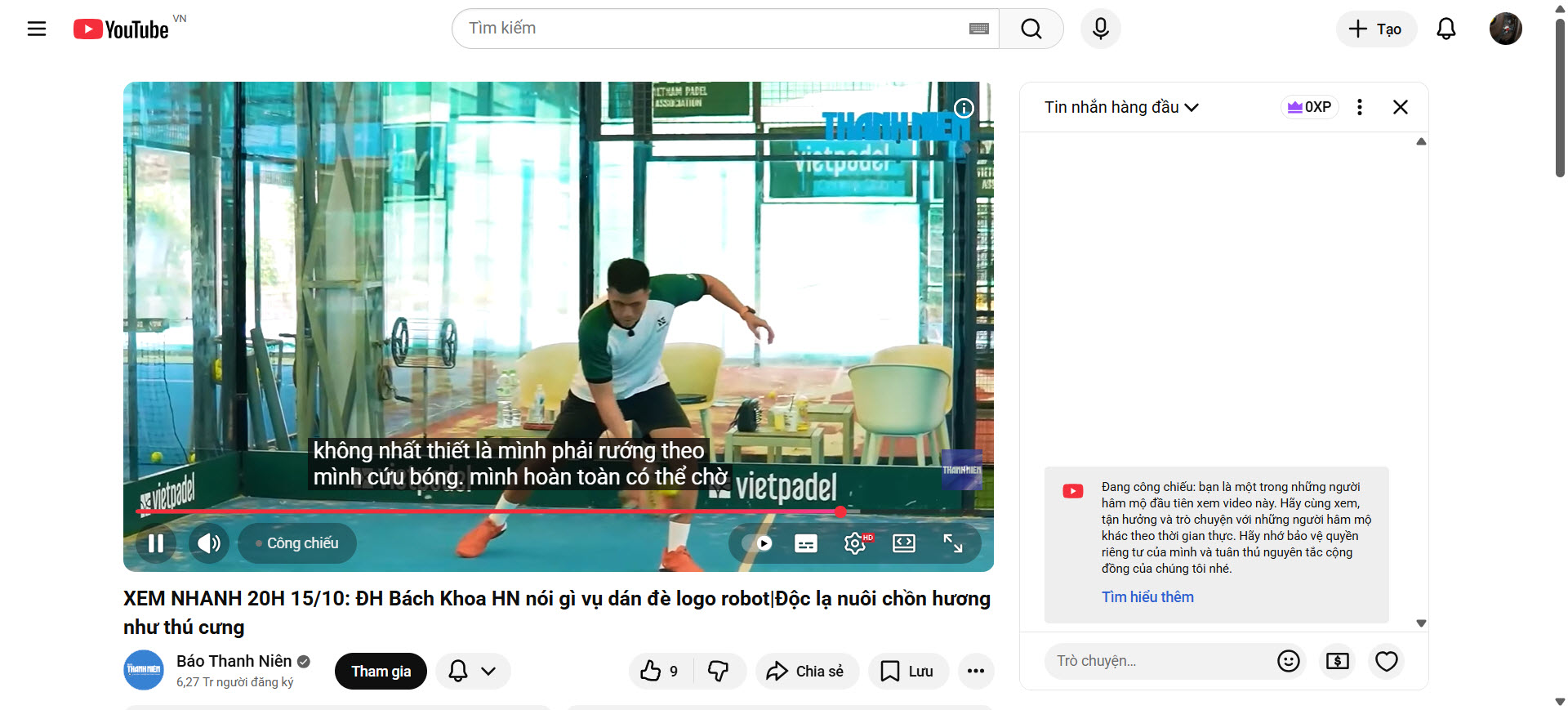The image size is (1568, 710).
Task: Open the Tìm hiểu thêm link
Action: coord(1147,597)
